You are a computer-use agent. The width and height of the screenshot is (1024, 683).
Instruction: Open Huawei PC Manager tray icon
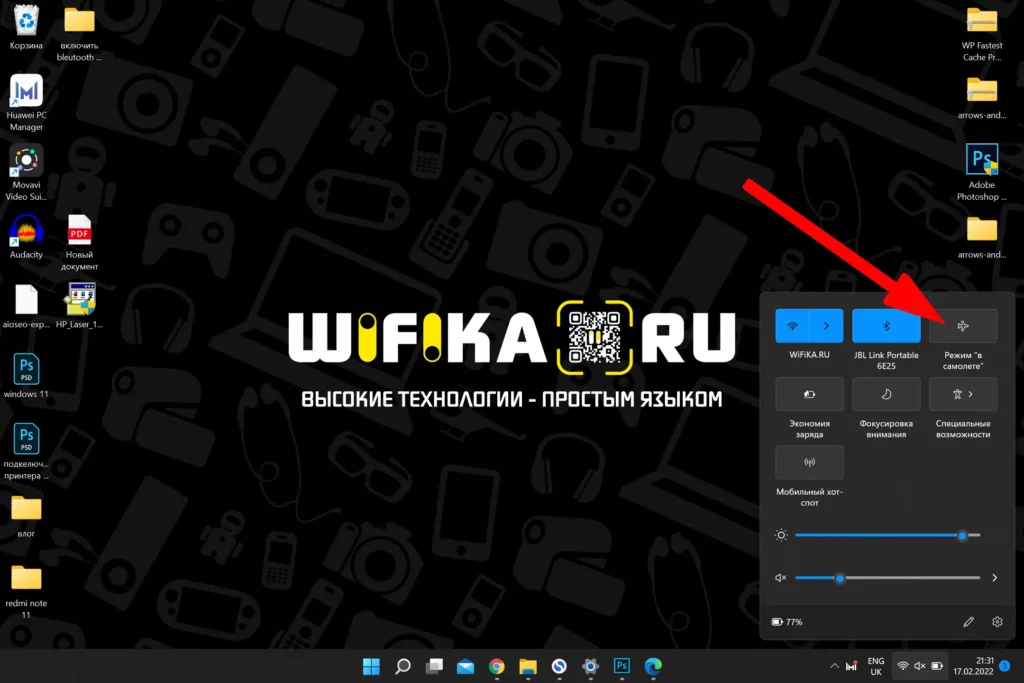[851, 666]
